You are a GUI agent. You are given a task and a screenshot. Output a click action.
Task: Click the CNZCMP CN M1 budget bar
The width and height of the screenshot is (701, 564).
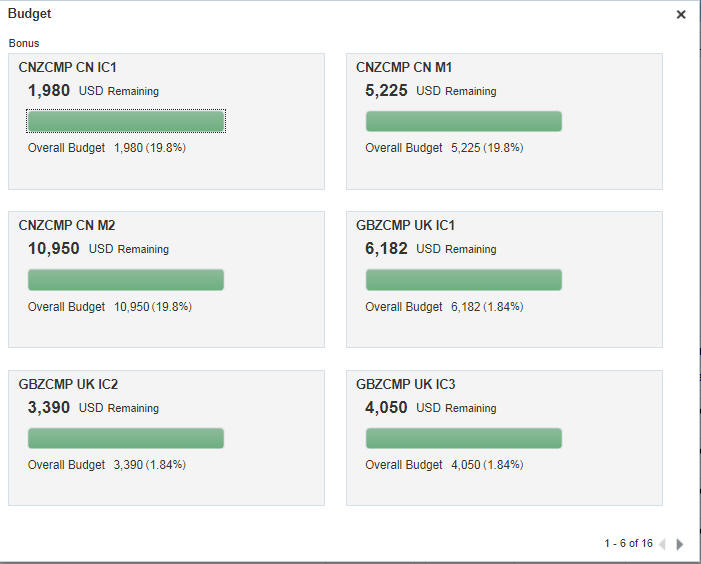pyautogui.click(x=463, y=121)
